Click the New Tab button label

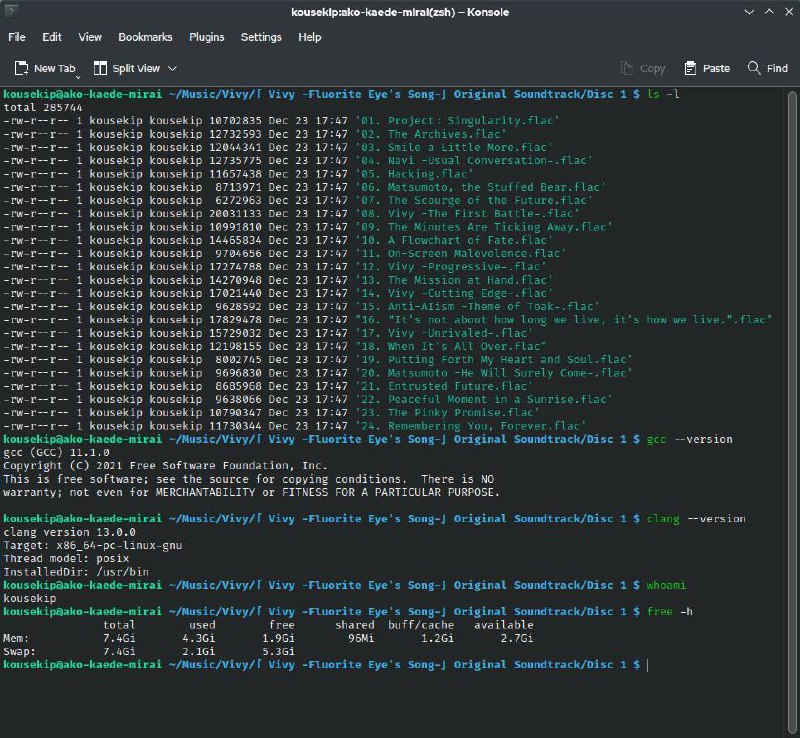(x=55, y=68)
